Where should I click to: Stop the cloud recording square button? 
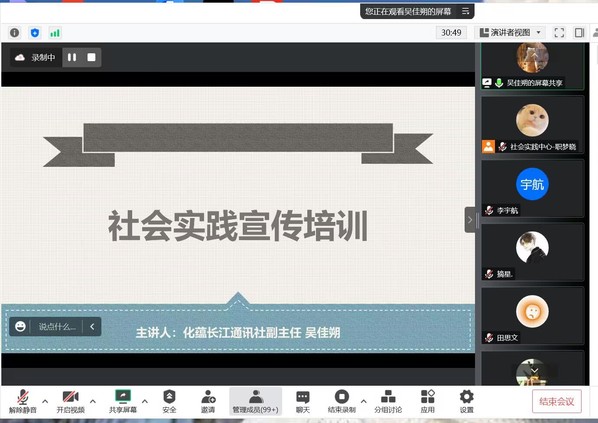point(91,57)
